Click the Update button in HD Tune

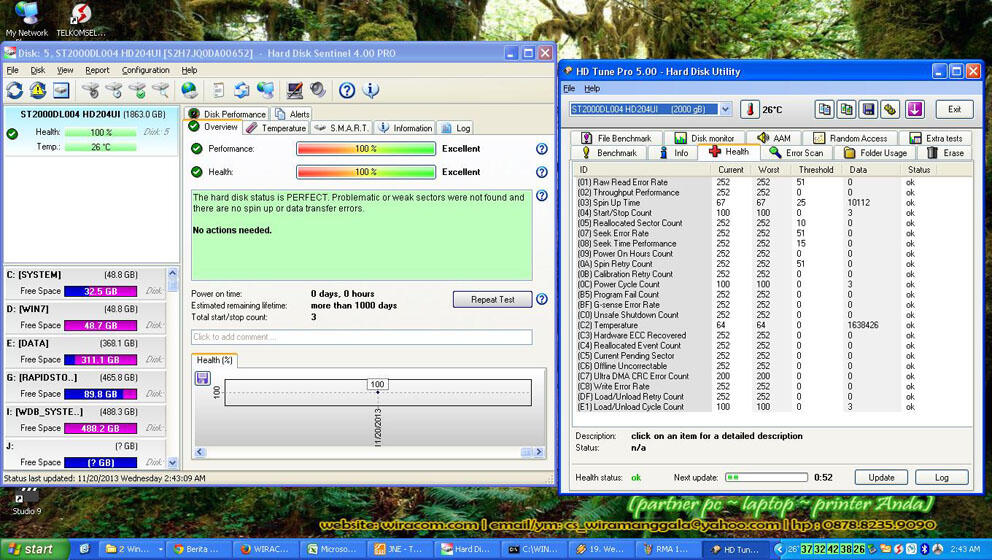point(881,478)
